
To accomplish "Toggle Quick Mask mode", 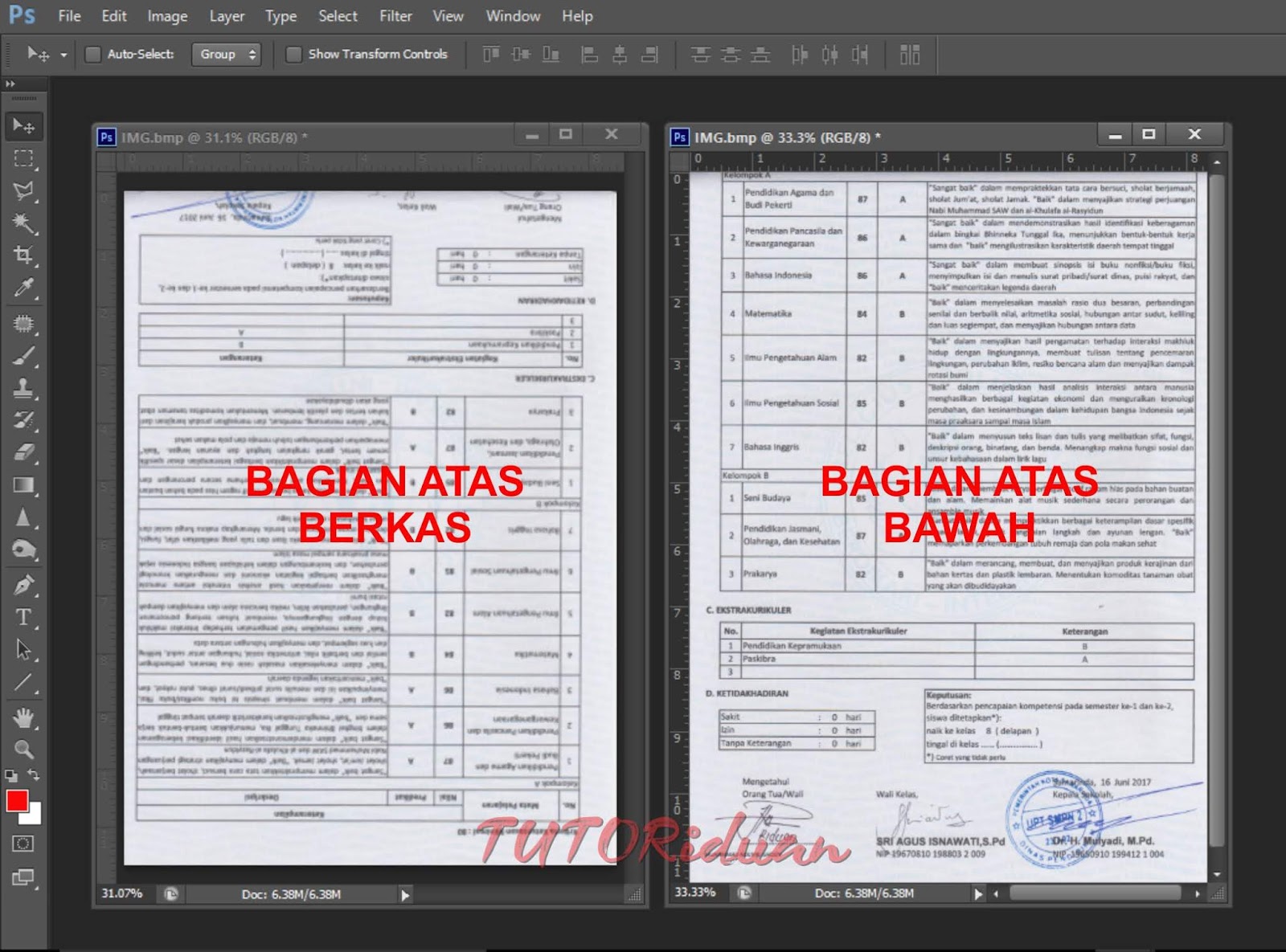I will [24, 844].
